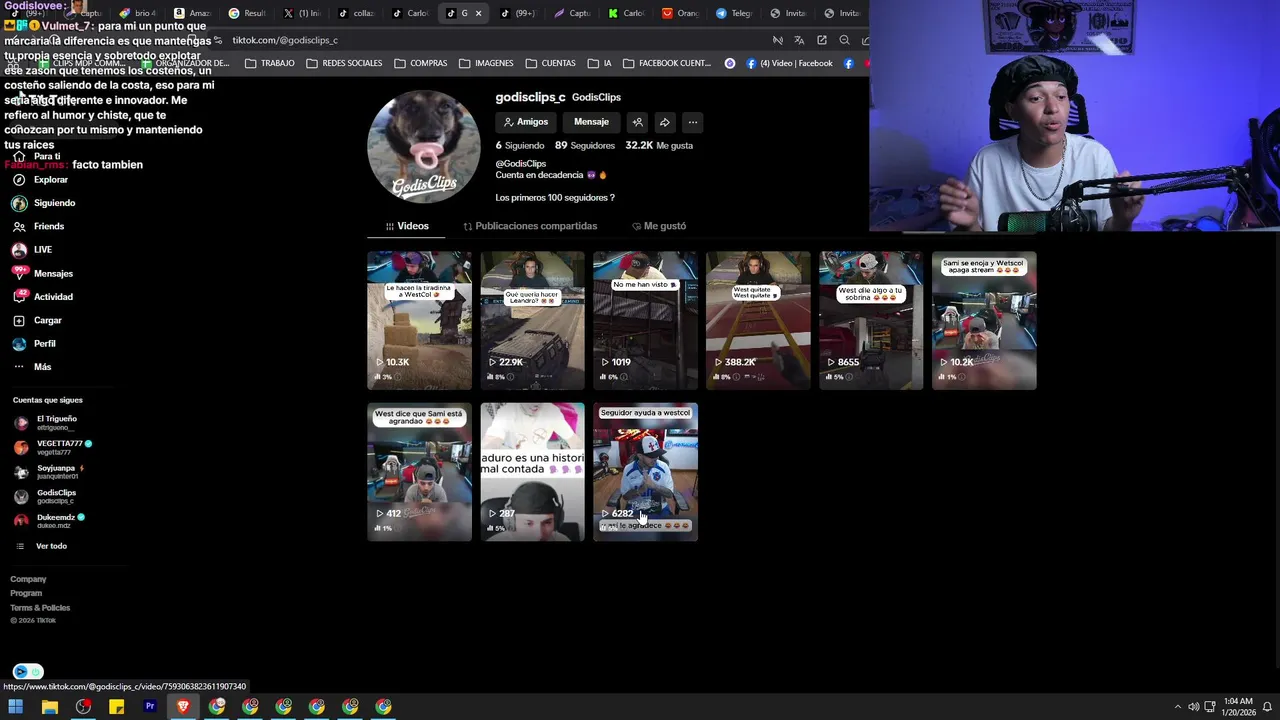Open Actividad notifications
Image resolution: width=1280 pixels, height=720 pixels.
point(43,297)
